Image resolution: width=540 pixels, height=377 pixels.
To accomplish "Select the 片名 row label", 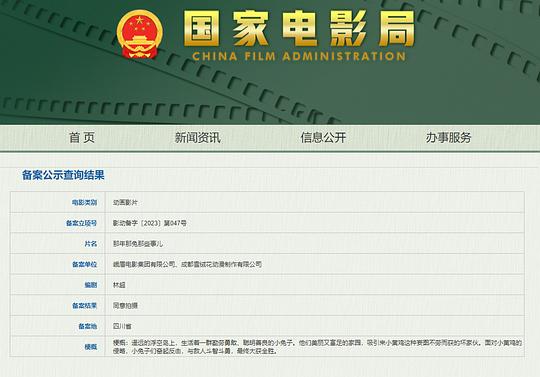I will pos(91,244).
